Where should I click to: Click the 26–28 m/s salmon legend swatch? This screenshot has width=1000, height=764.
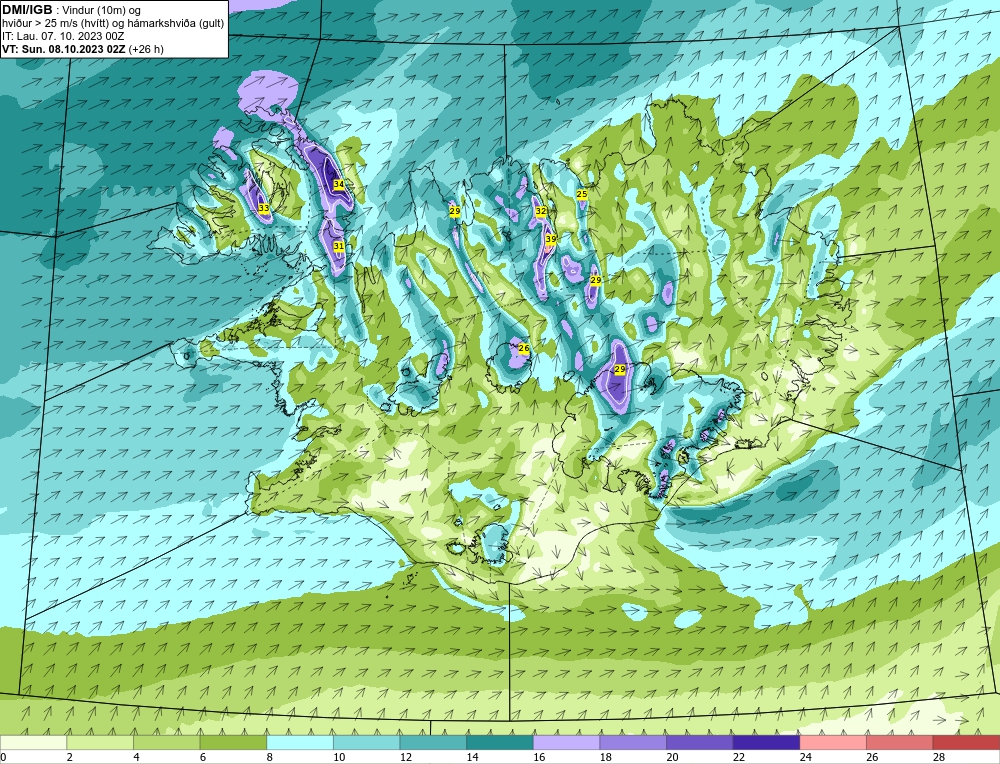pyautogui.click(x=900, y=742)
